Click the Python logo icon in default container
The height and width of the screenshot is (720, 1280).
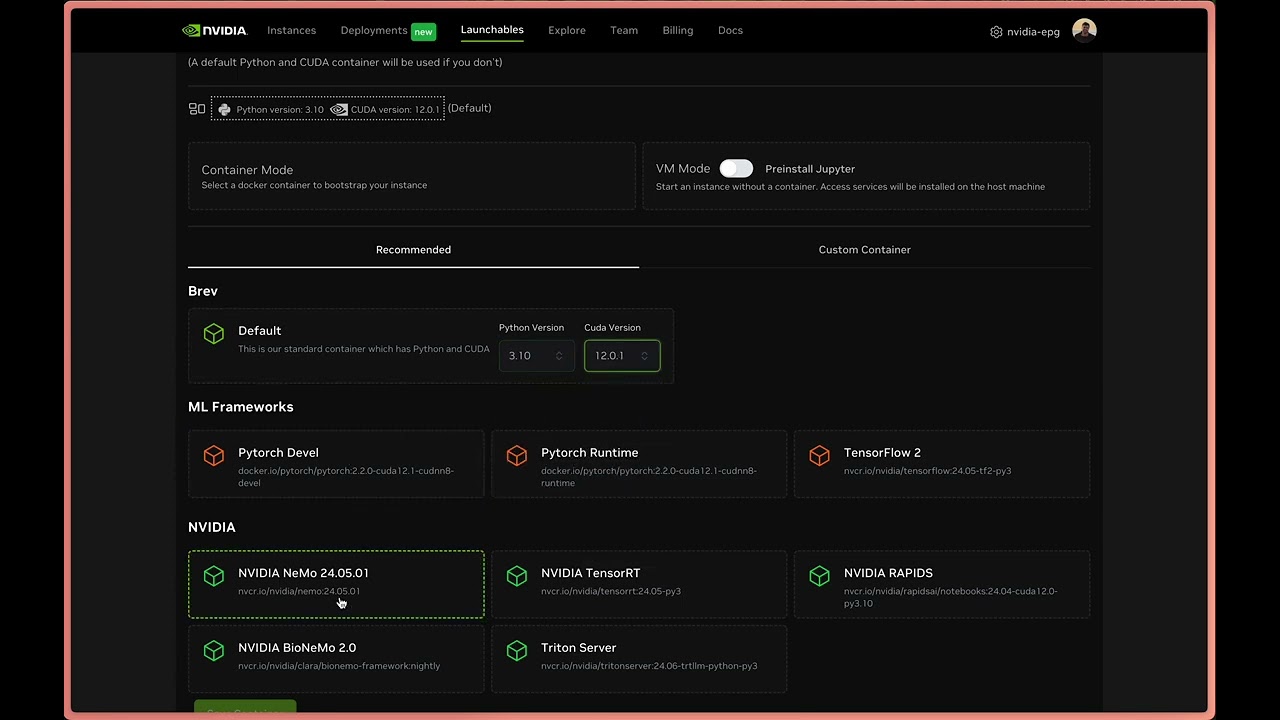tap(224, 110)
